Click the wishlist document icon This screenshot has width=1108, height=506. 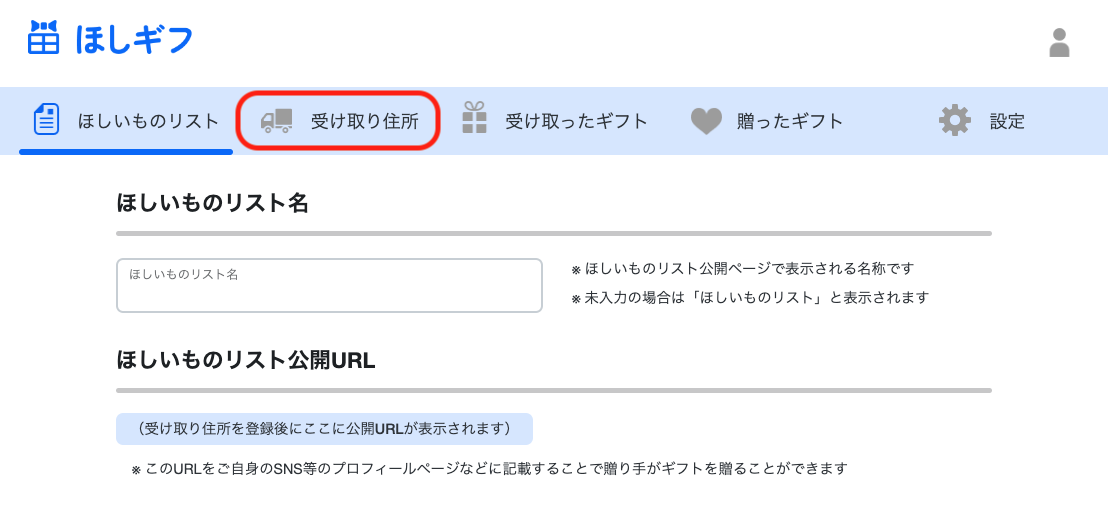click(x=47, y=120)
